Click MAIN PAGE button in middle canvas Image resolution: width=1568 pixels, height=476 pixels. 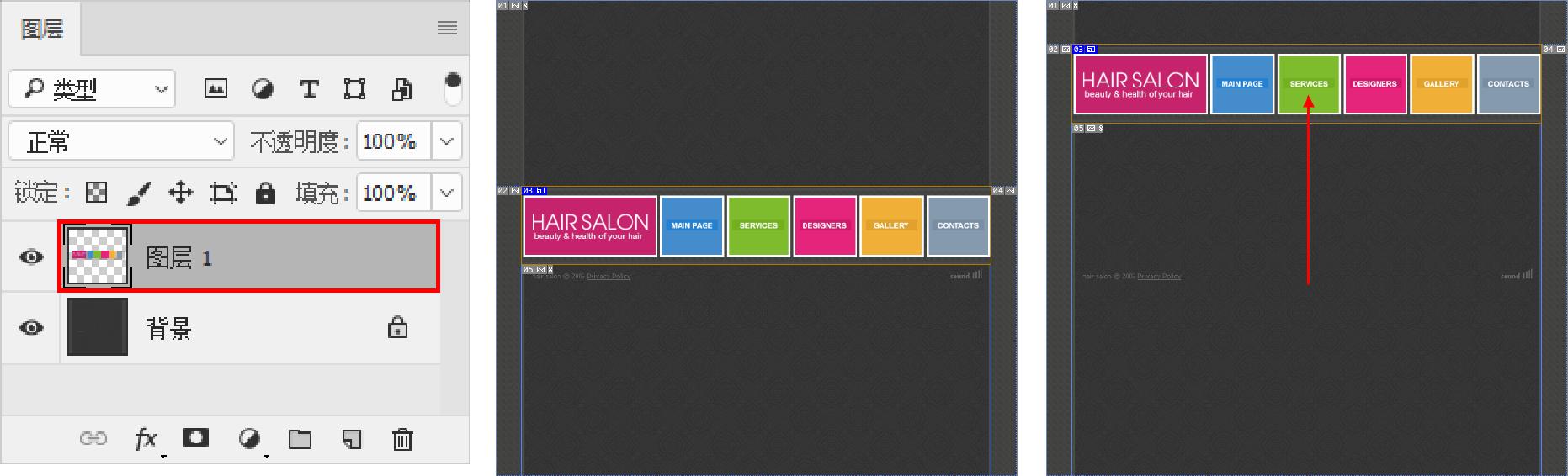692,225
